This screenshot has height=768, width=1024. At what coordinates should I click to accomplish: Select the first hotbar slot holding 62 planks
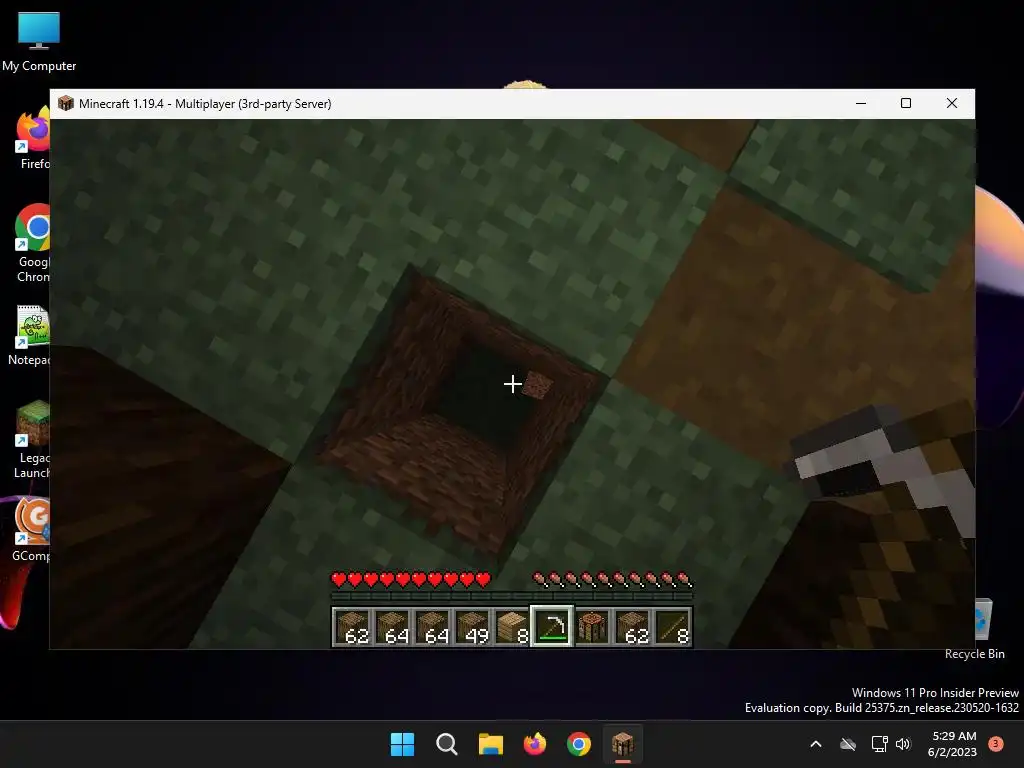click(353, 627)
